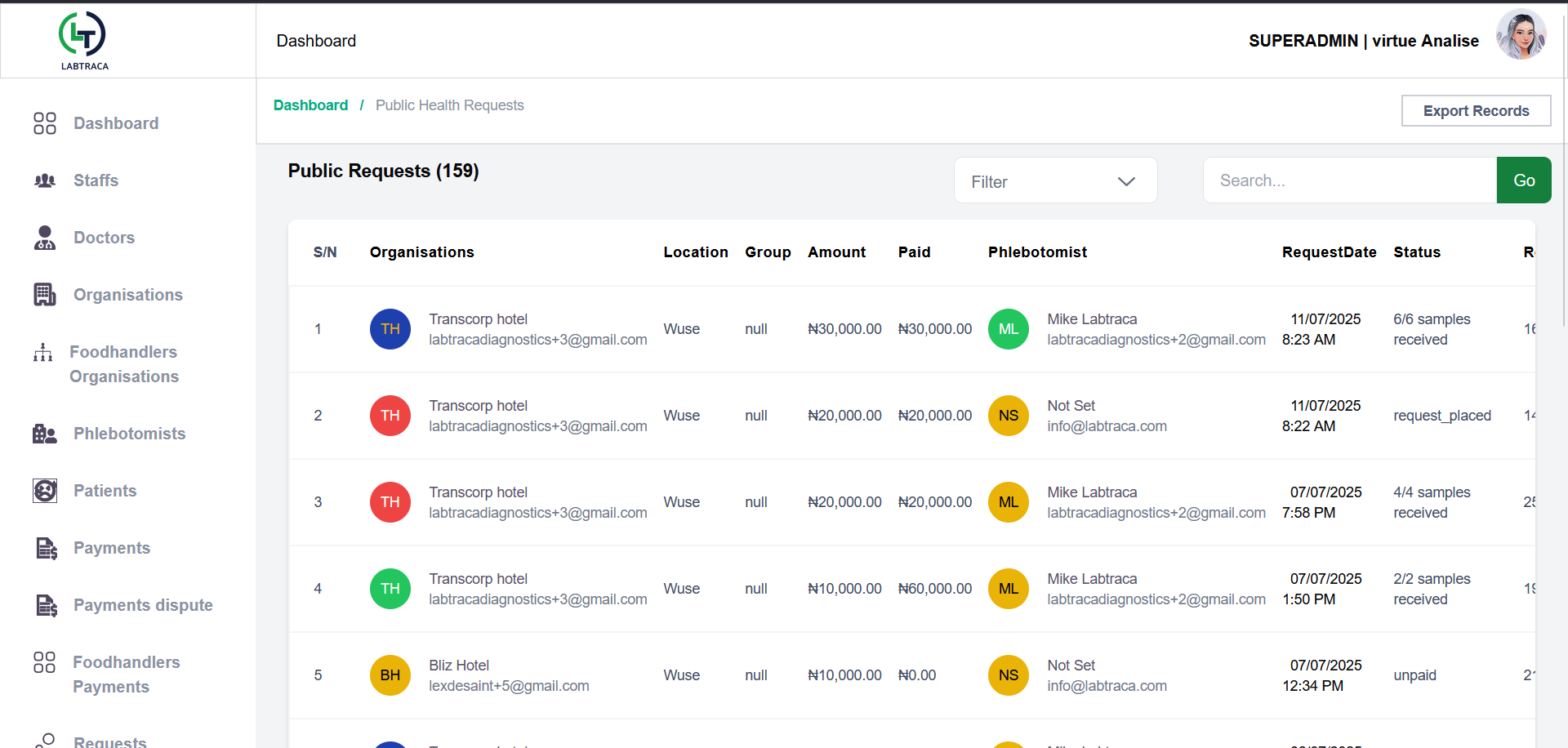Select Requests in the sidebar menu
Image resolution: width=1568 pixels, height=748 pixels.
[110, 739]
